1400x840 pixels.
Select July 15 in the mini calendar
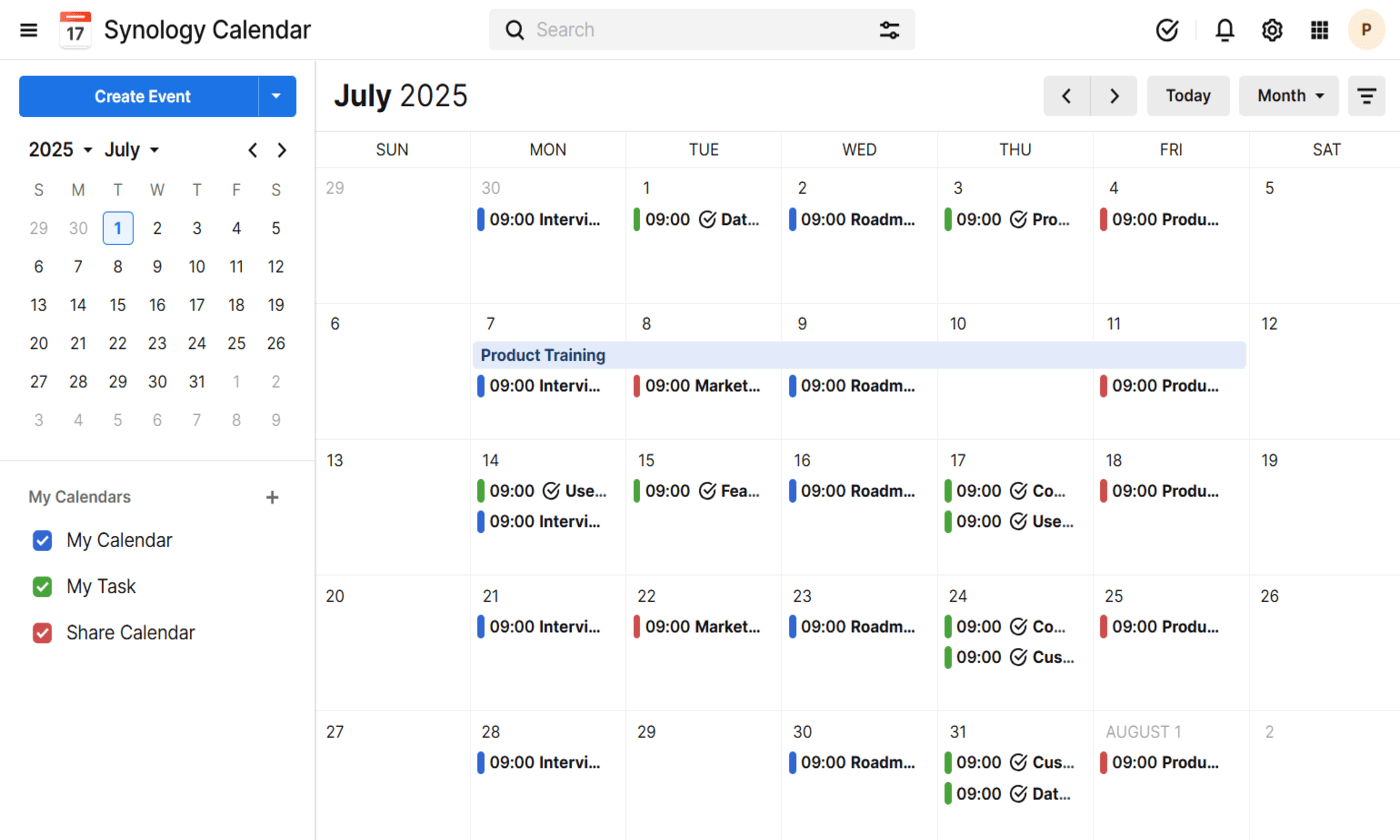point(118,305)
